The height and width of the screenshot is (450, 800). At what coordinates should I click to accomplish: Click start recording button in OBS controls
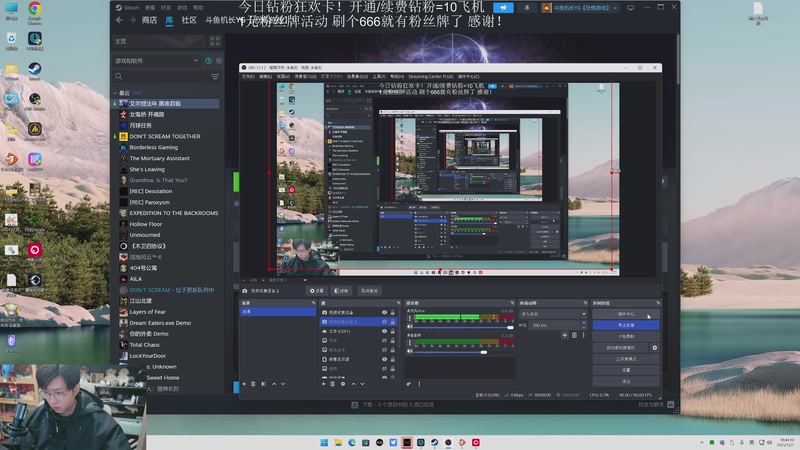coord(626,336)
